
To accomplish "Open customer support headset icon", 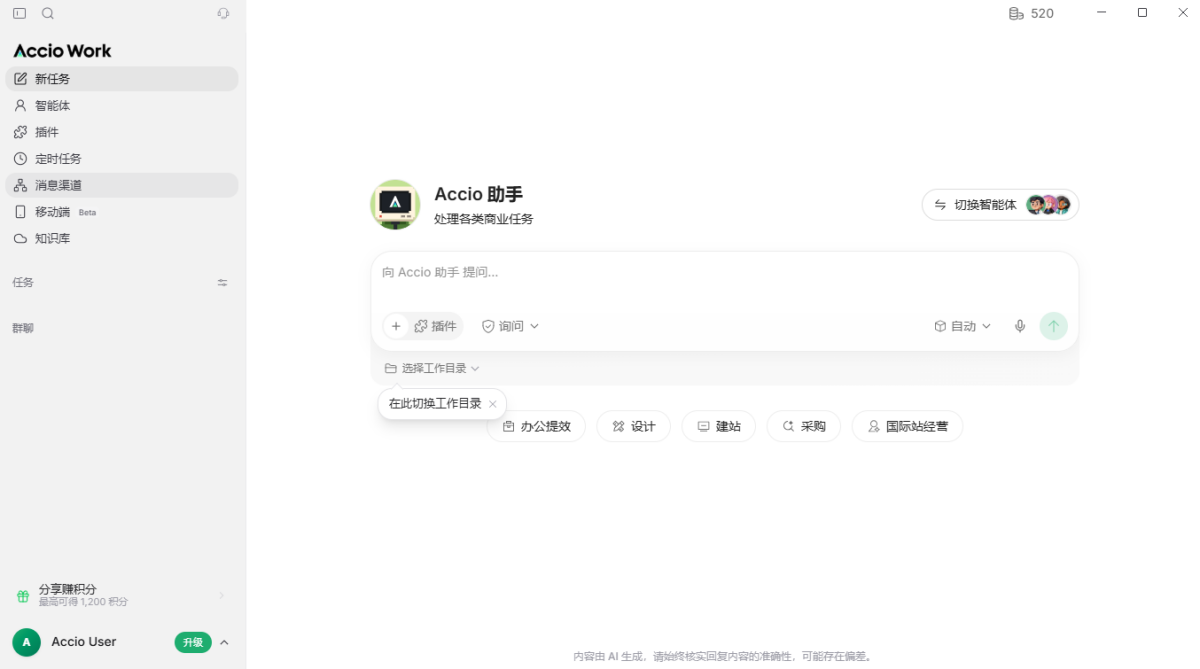I will [223, 14].
